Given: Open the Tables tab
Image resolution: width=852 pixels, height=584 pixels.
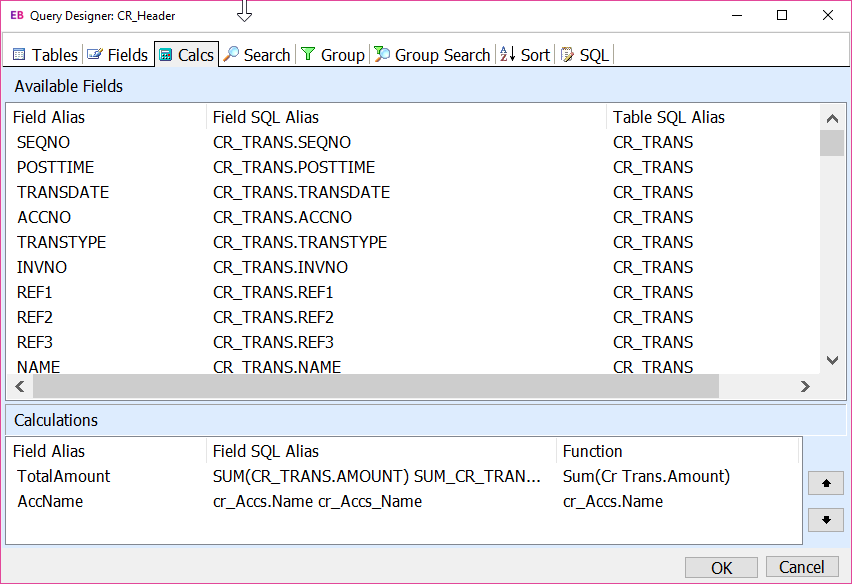Looking at the screenshot, I should pos(45,55).
